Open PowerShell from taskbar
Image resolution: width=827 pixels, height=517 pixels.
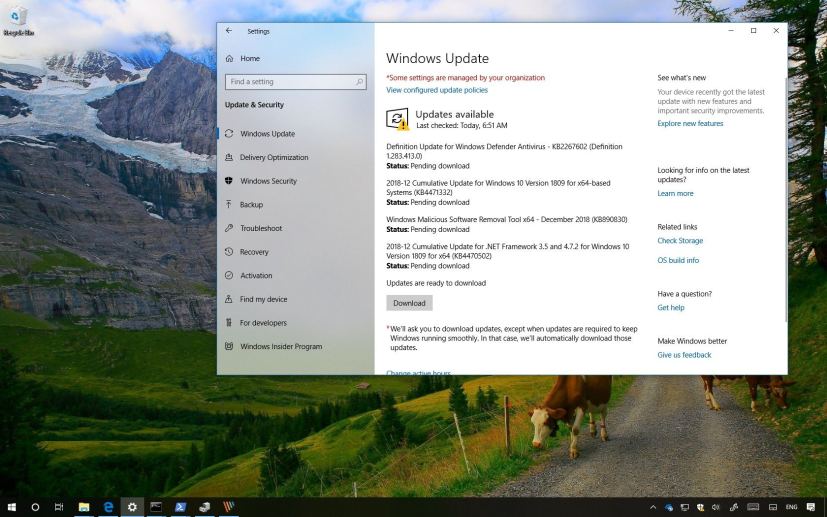tap(180, 507)
